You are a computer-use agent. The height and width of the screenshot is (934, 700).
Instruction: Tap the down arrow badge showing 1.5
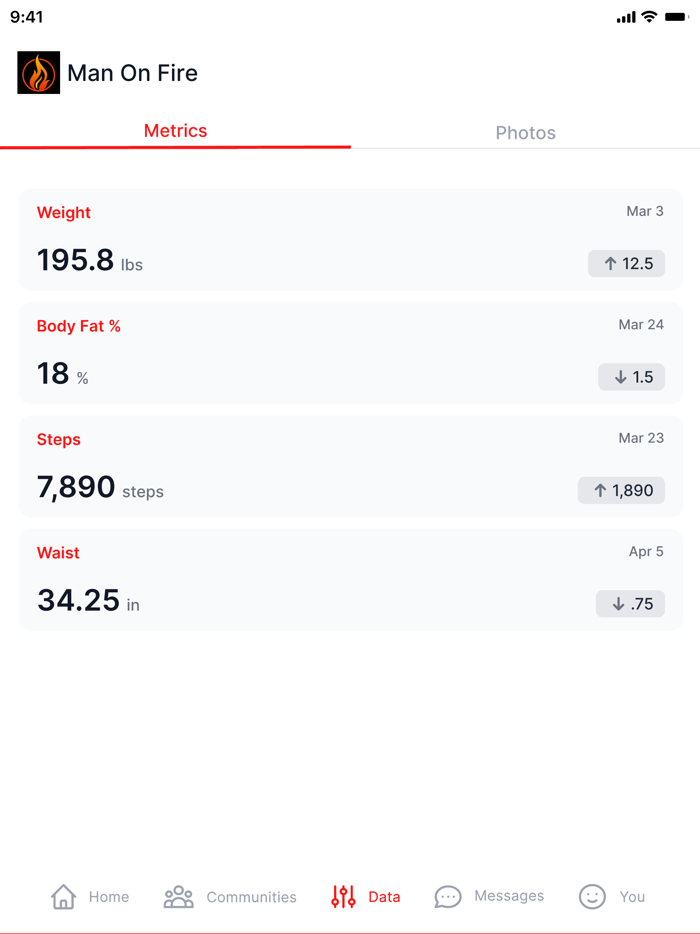point(631,377)
